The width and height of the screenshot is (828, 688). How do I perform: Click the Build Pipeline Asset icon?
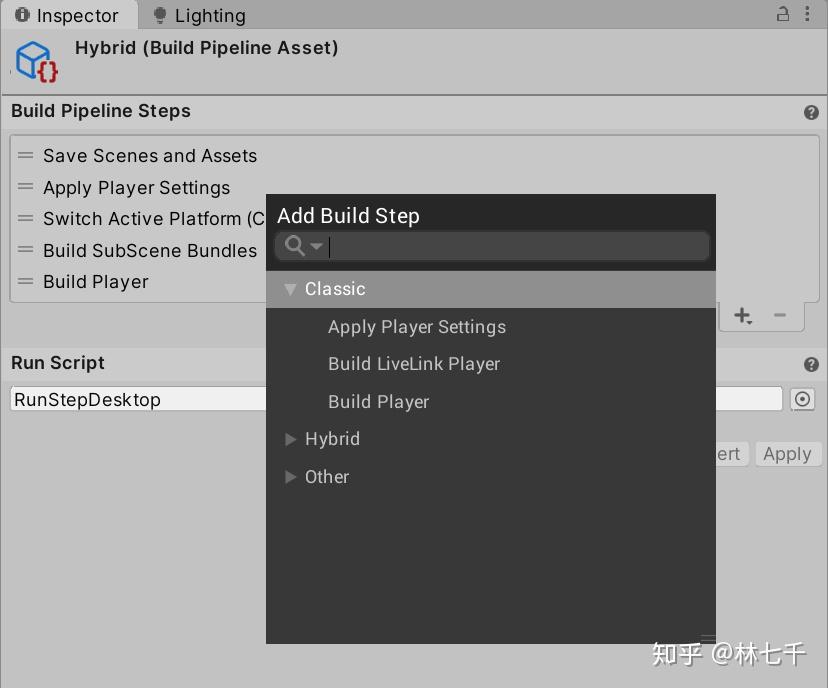click(x=37, y=61)
